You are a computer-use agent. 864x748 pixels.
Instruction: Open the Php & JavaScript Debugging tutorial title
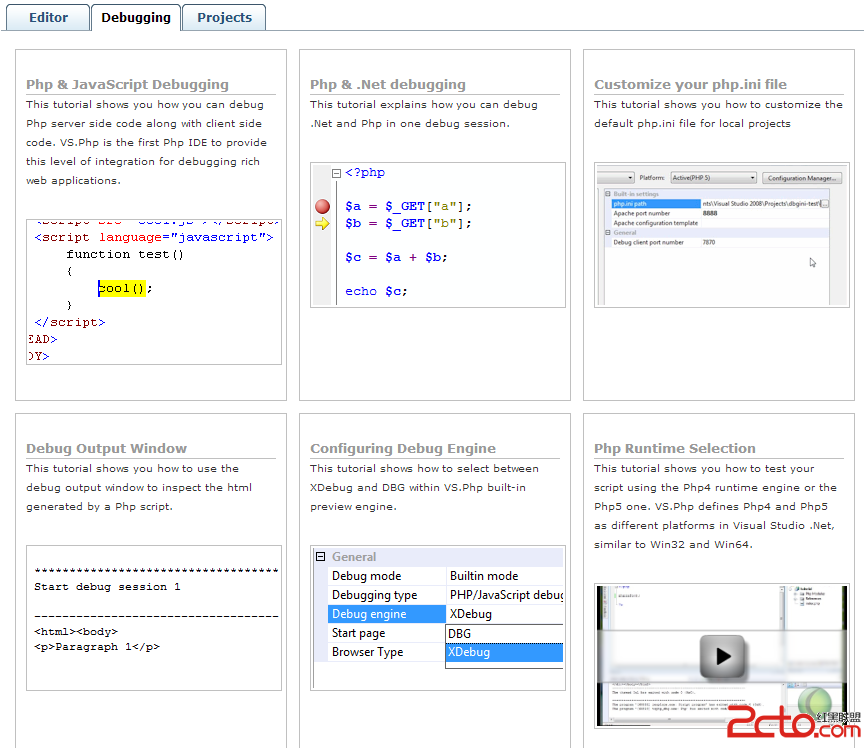[127, 84]
